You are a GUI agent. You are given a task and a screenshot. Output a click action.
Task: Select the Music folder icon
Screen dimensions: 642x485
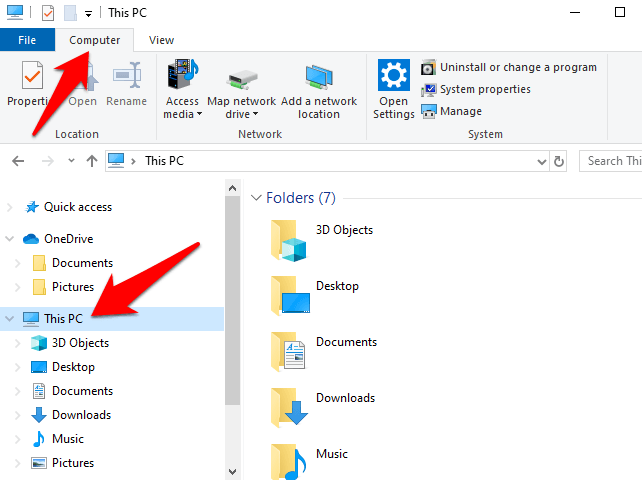[289, 462]
